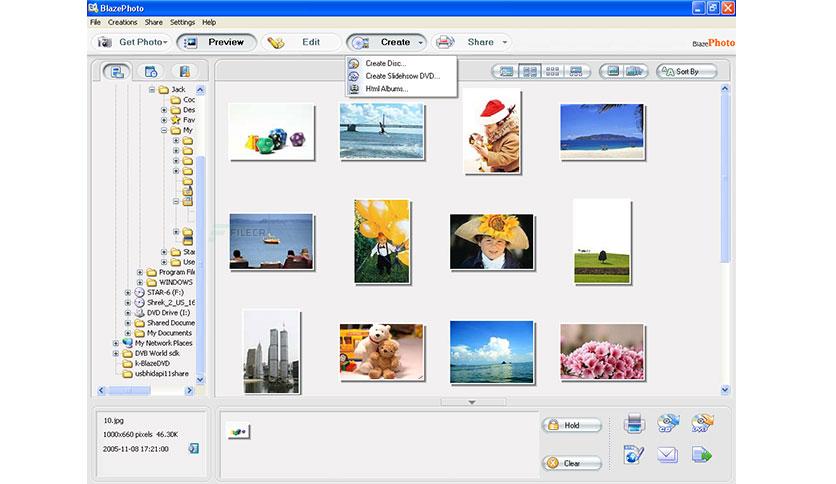Click the Create Disc menu icon
This screenshot has width=836, height=484.
coord(353,63)
